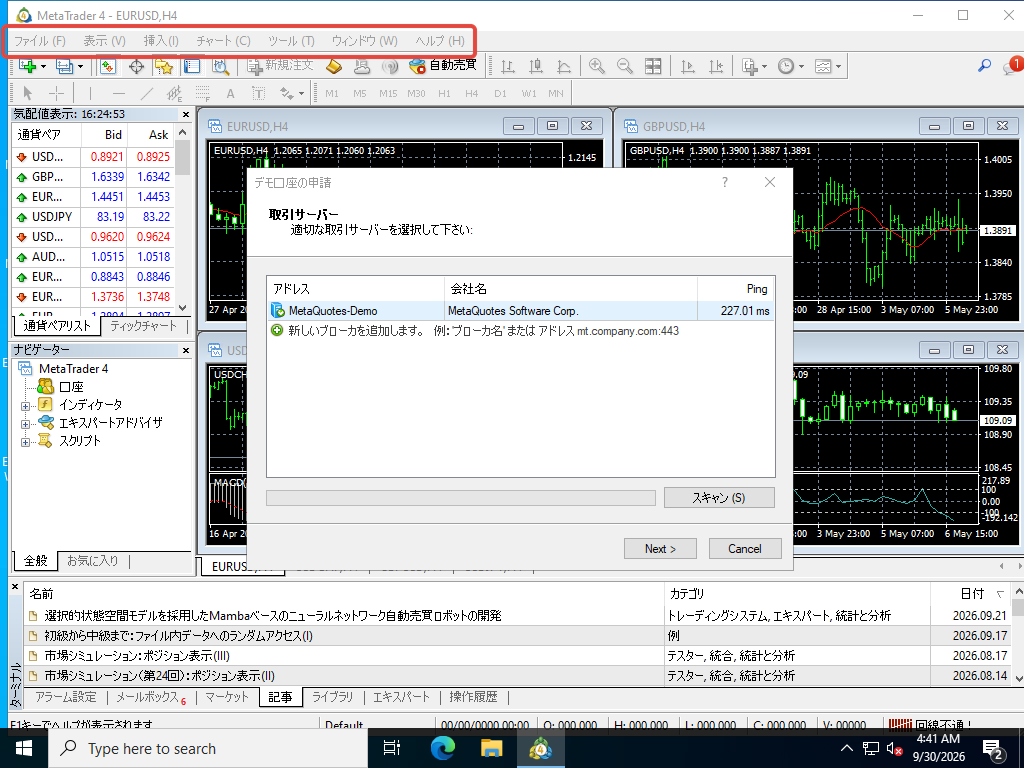The width and height of the screenshot is (1024, 768).
Task: Select the text A drawing tool
Action: (231, 93)
